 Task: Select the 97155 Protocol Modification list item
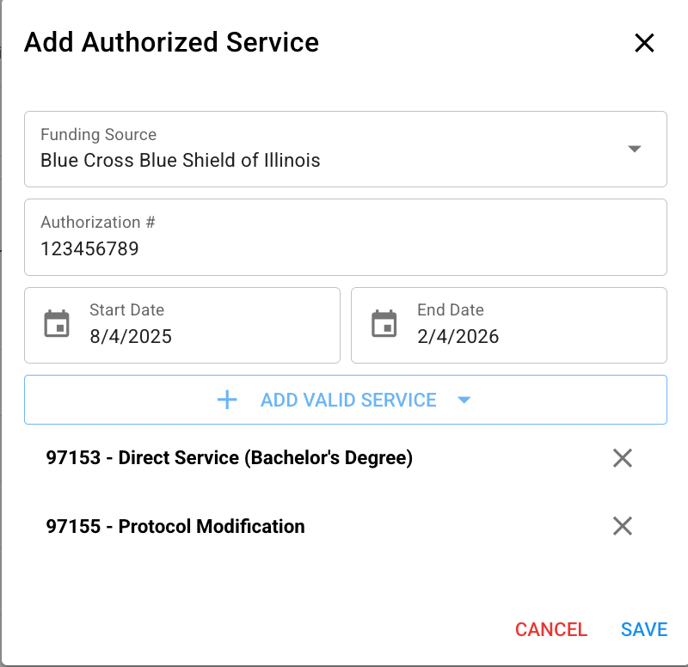pyautogui.click(x=175, y=526)
